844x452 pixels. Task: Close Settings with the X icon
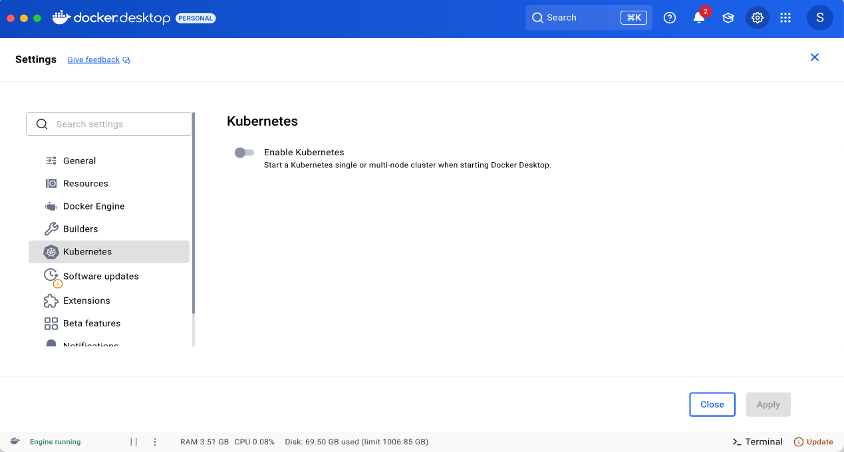(x=814, y=57)
